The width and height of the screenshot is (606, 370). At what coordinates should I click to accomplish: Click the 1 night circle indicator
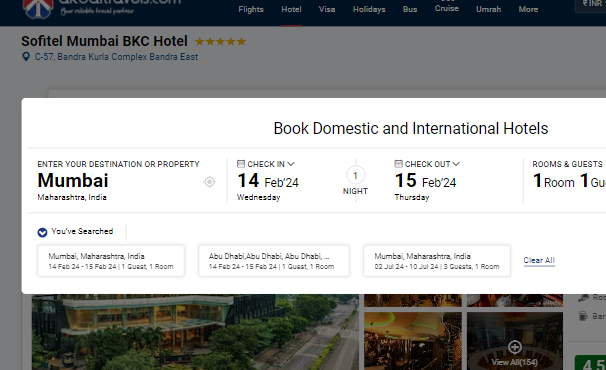(x=355, y=176)
